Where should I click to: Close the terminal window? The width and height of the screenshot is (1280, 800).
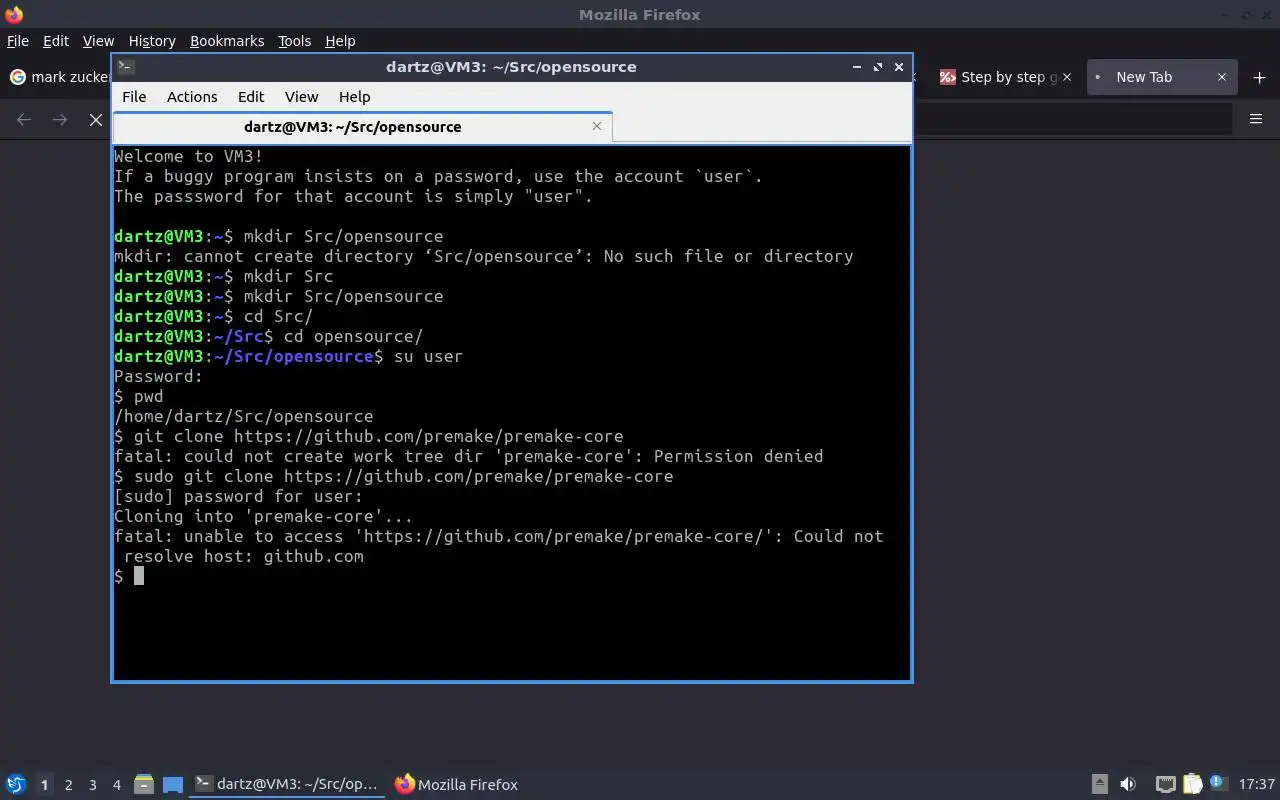coord(899,67)
